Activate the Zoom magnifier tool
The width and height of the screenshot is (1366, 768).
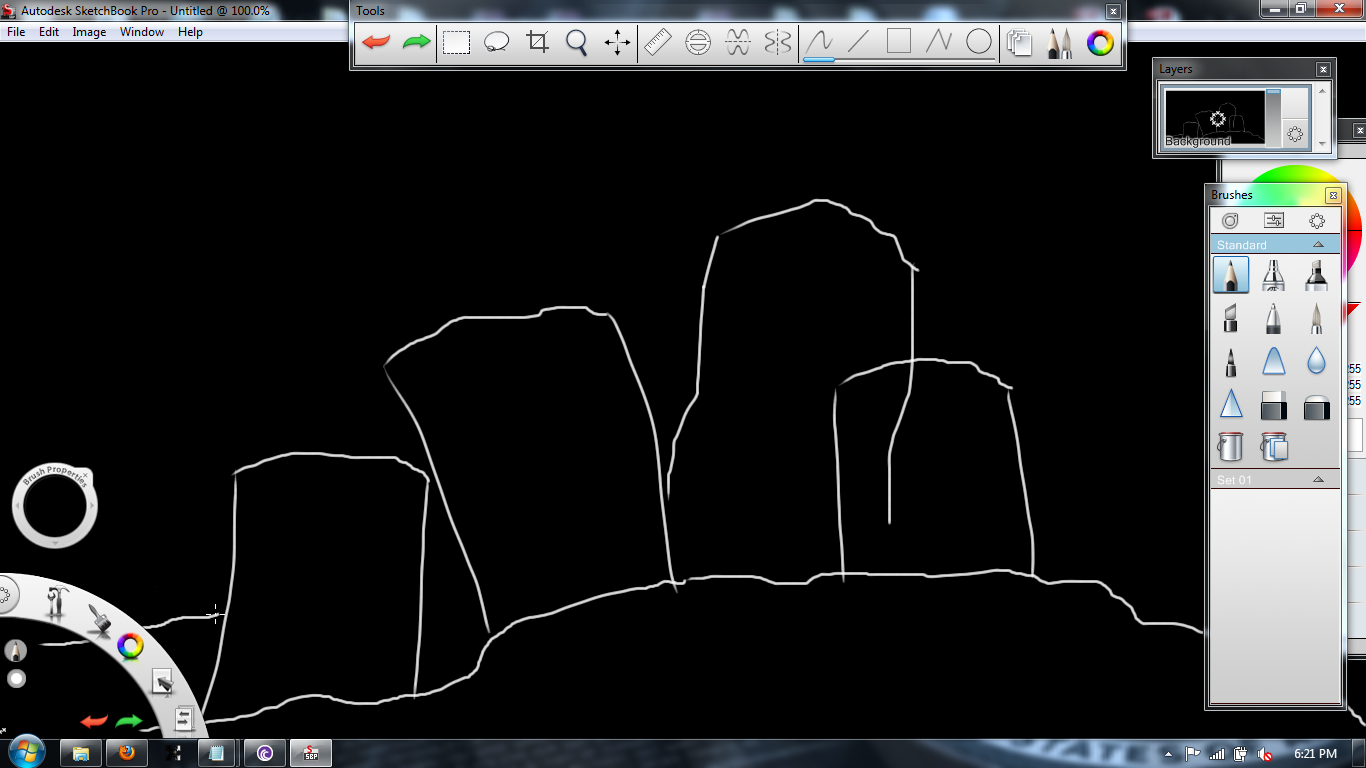click(x=577, y=43)
